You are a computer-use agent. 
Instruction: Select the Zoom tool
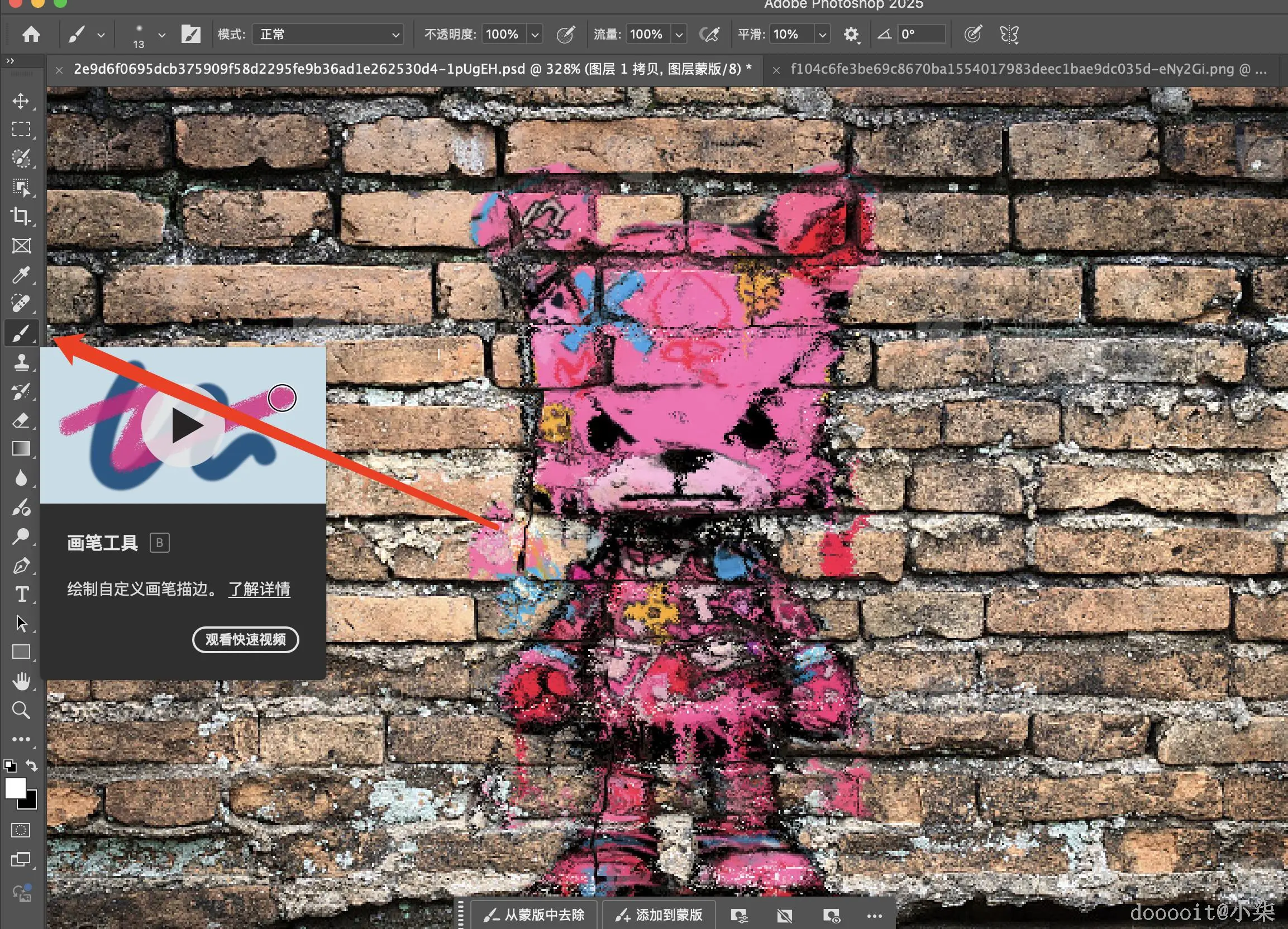tap(21, 710)
